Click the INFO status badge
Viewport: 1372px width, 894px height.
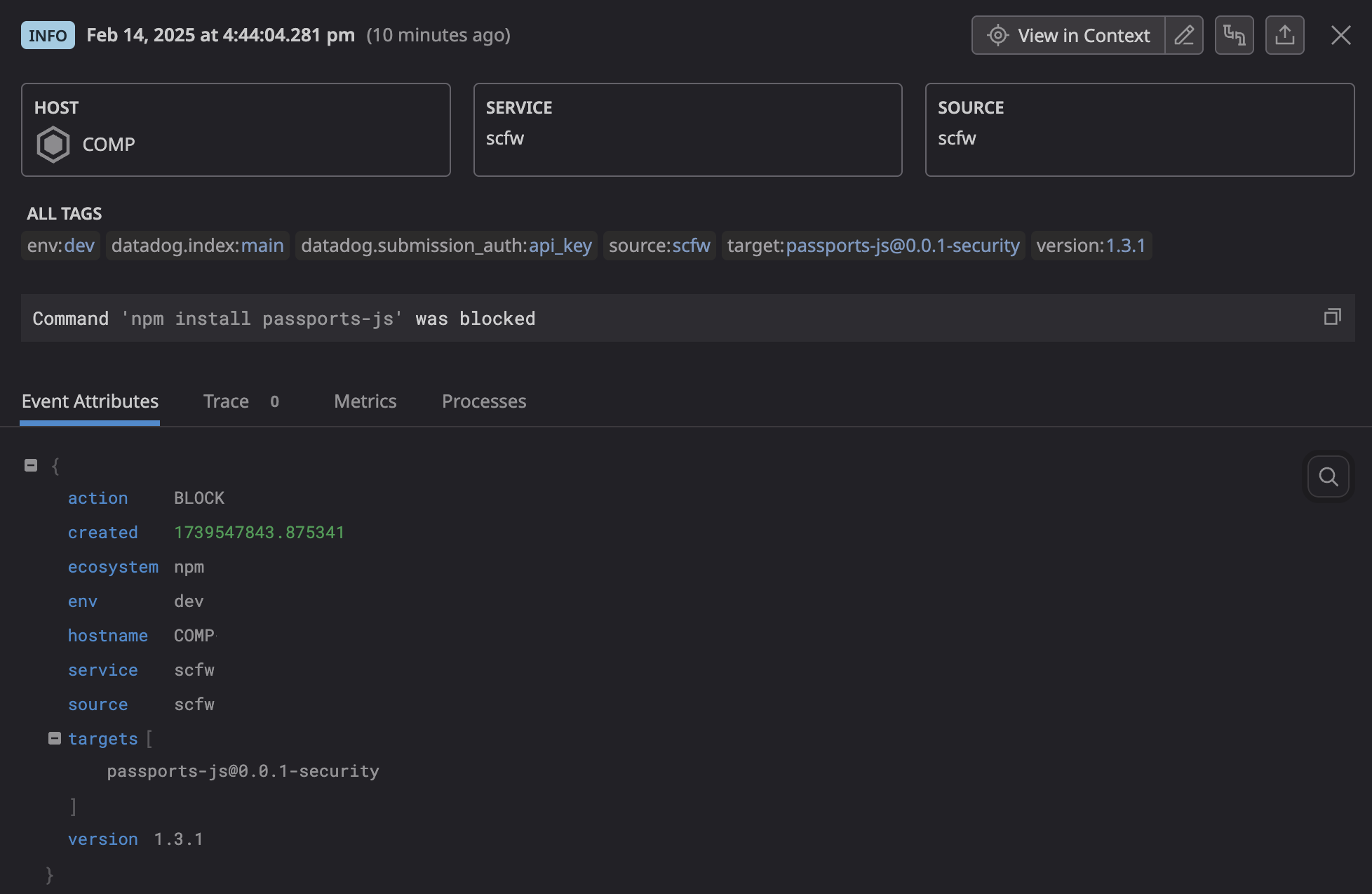(47, 34)
